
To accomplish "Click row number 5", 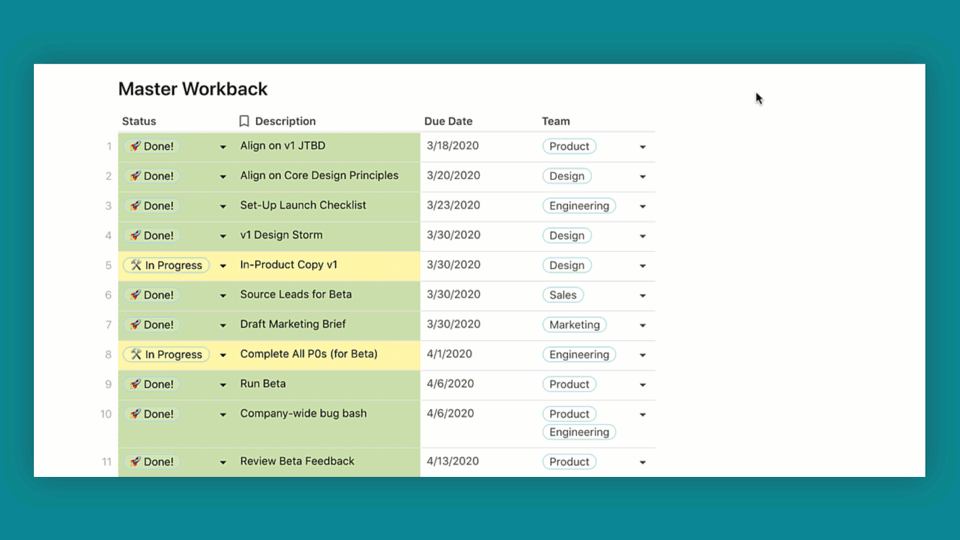I will tap(108, 266).
